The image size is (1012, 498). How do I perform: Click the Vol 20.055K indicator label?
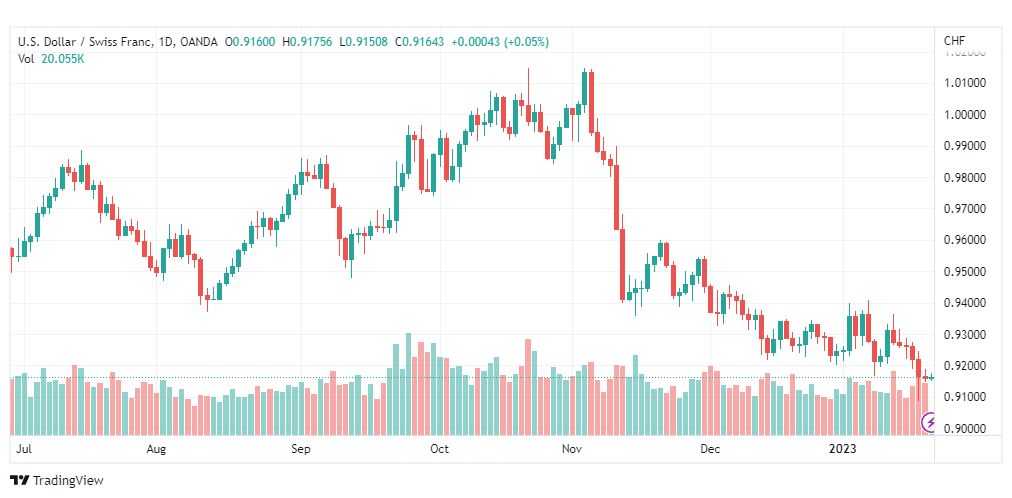click(x=51, y=59)
